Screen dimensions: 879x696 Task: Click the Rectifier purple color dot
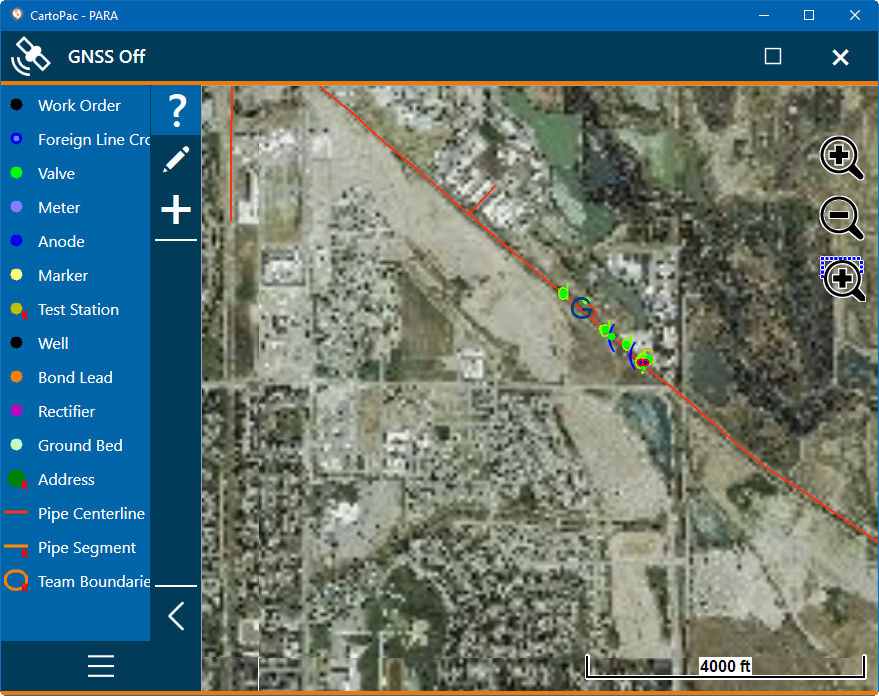tap(16, 411)
